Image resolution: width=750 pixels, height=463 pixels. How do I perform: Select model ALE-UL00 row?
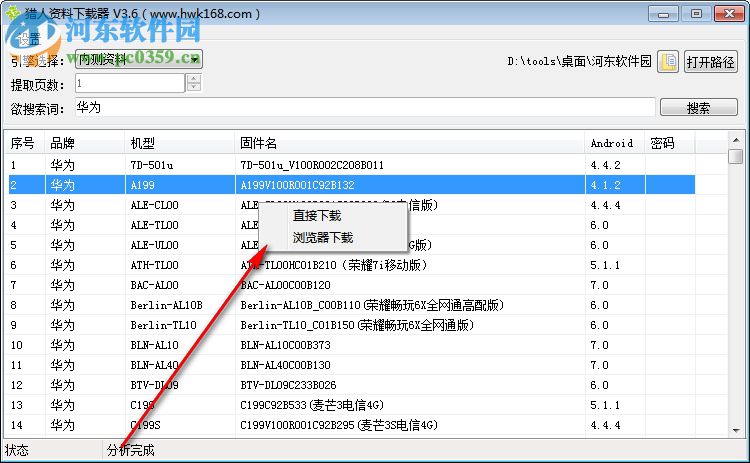352,245
